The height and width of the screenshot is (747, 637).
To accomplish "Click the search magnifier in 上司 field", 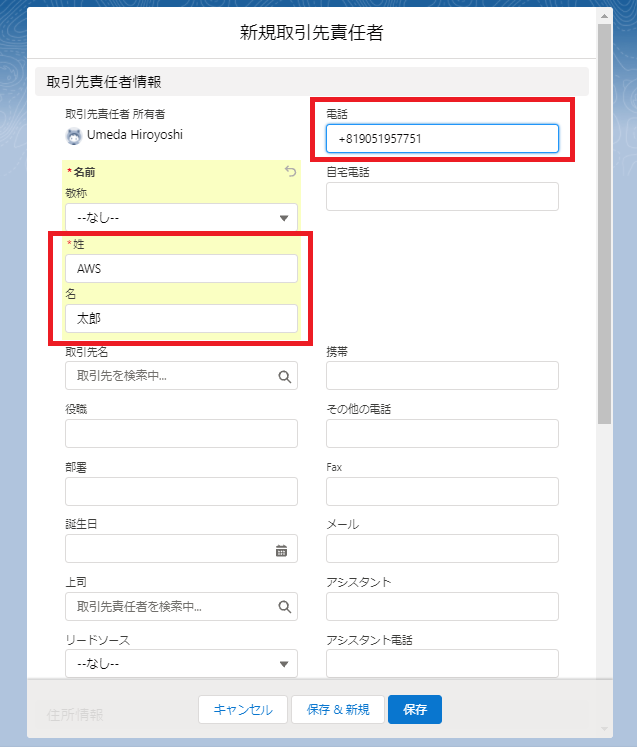I will [x=284, y=606].
